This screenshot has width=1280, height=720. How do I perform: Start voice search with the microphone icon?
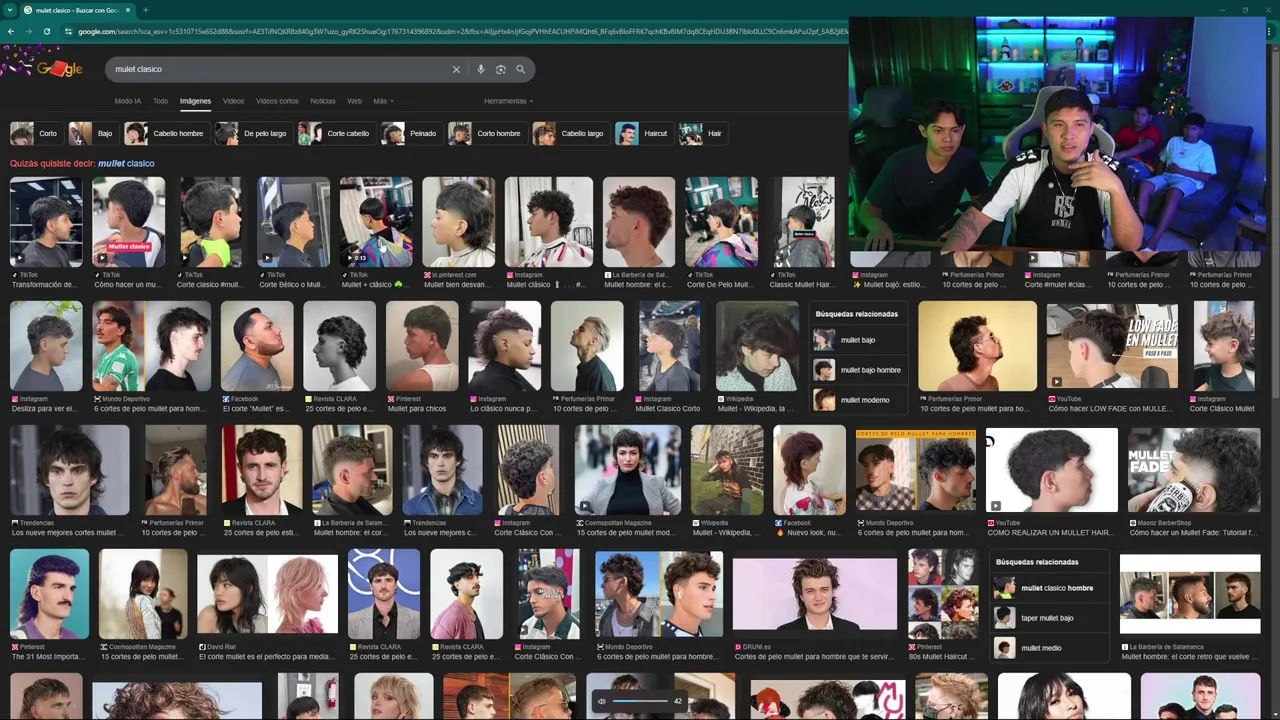coord(481,69)
